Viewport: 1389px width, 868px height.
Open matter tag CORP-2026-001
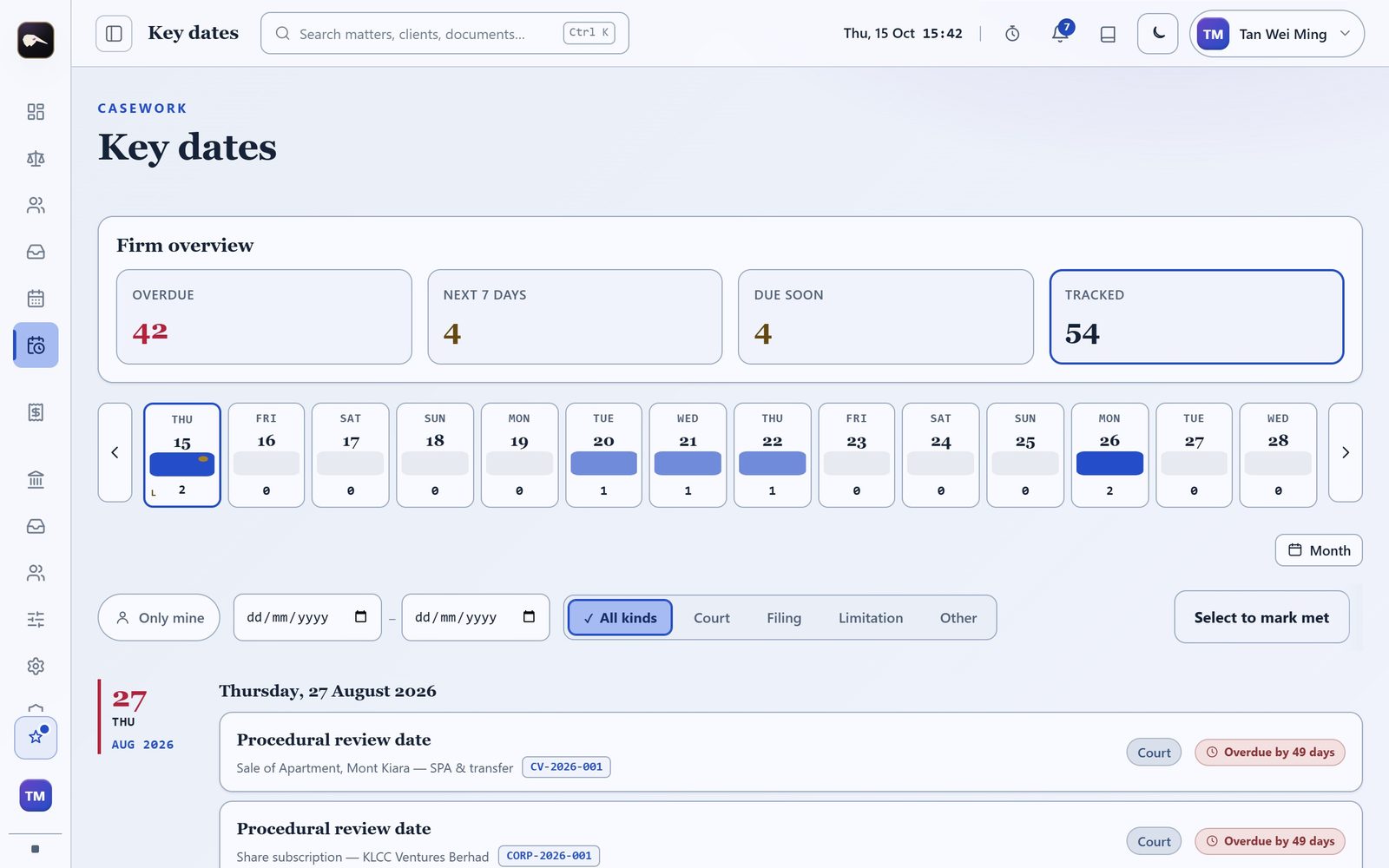coord(549,856)
